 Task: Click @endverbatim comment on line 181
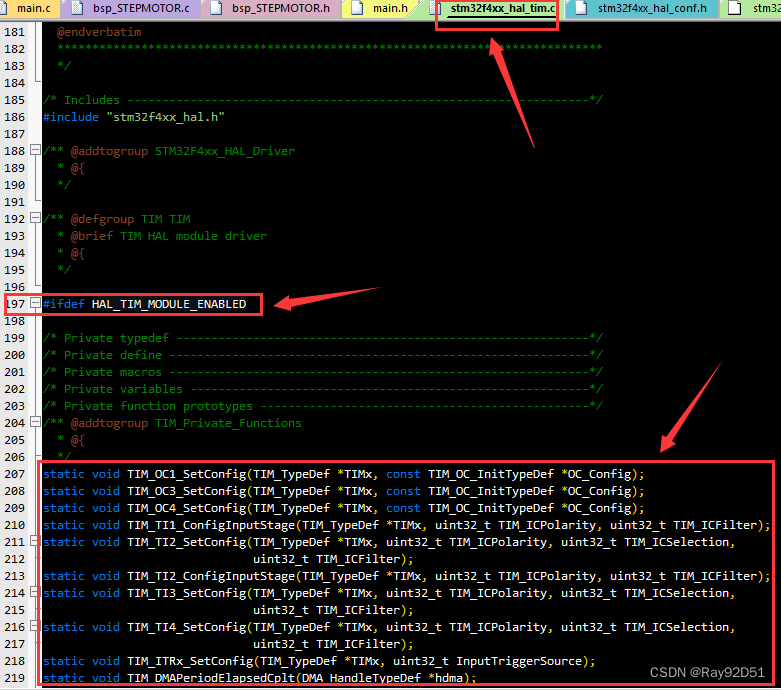[99, 32]
